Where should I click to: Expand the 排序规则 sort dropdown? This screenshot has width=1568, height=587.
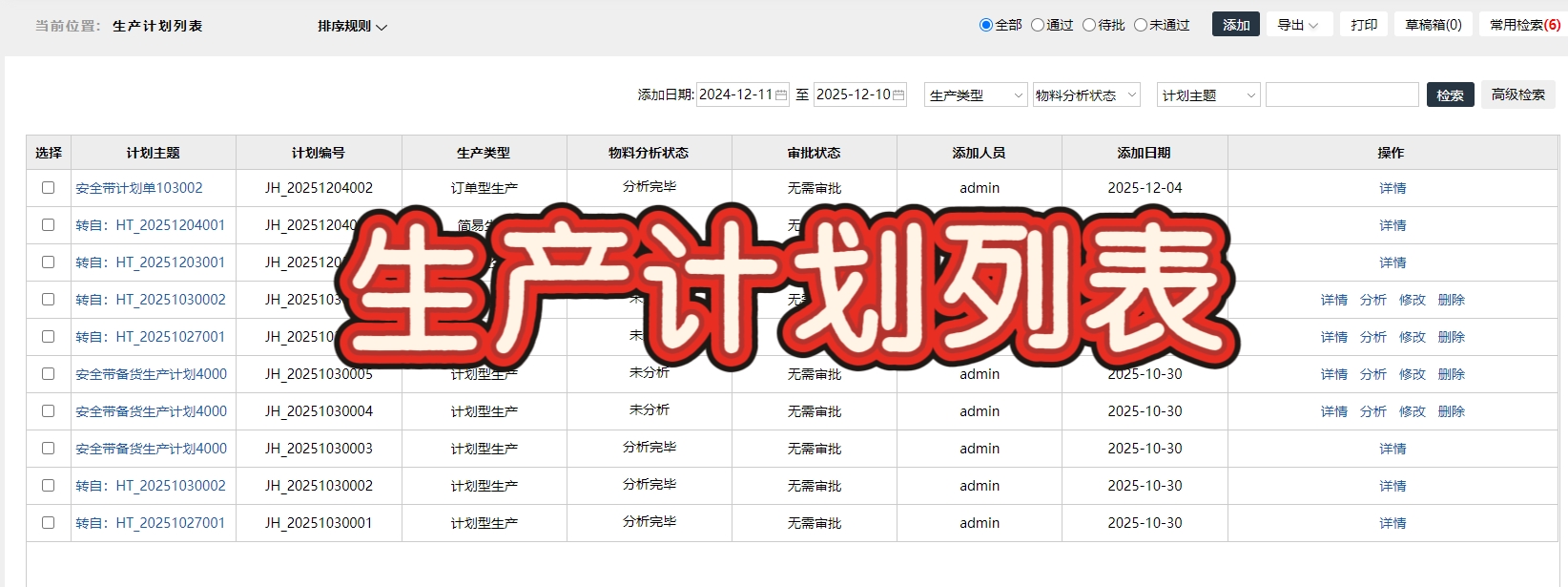[353, 26]
